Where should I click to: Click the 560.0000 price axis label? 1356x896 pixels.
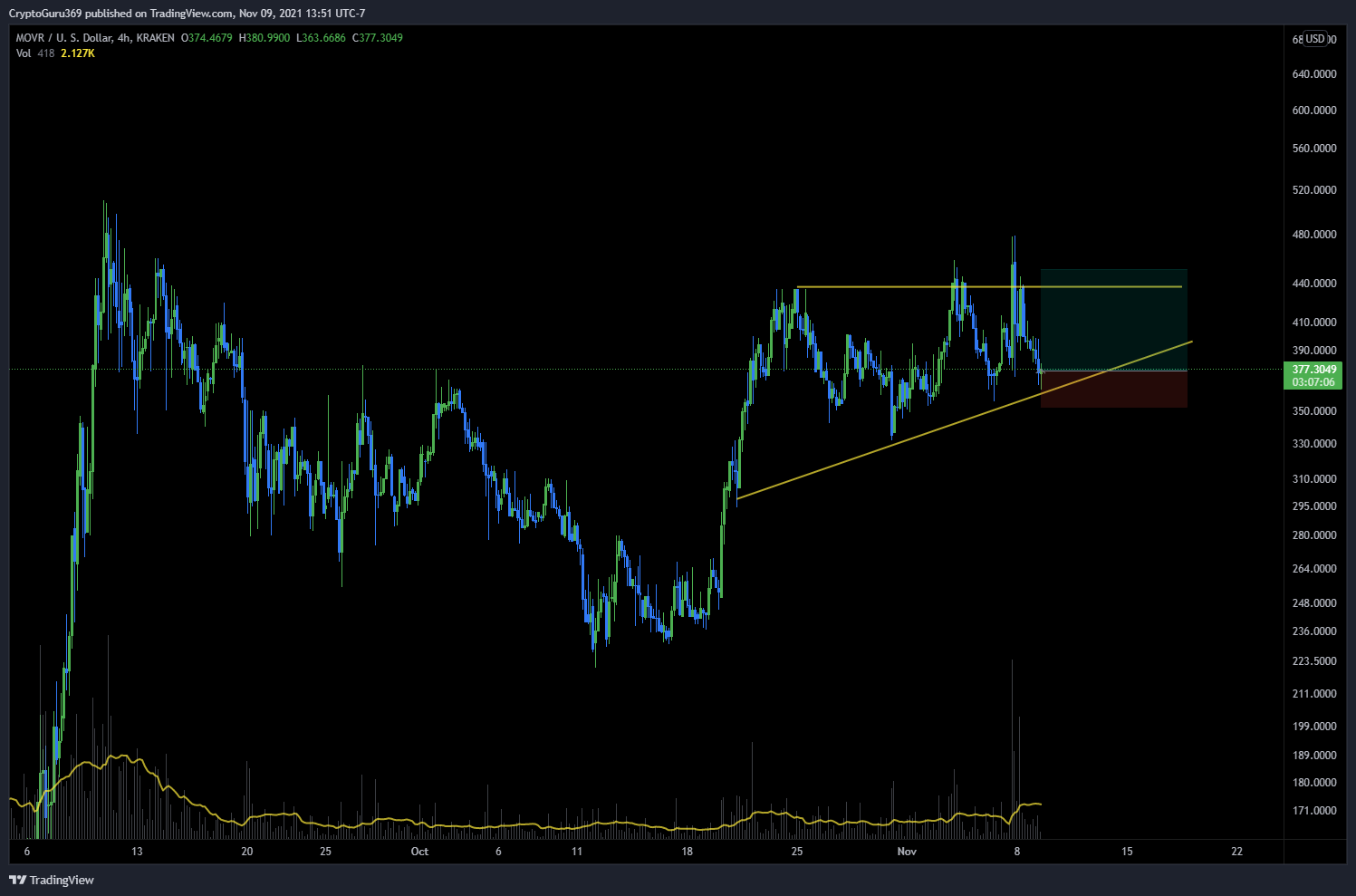pyautogui.click(x=1314, y=149)
